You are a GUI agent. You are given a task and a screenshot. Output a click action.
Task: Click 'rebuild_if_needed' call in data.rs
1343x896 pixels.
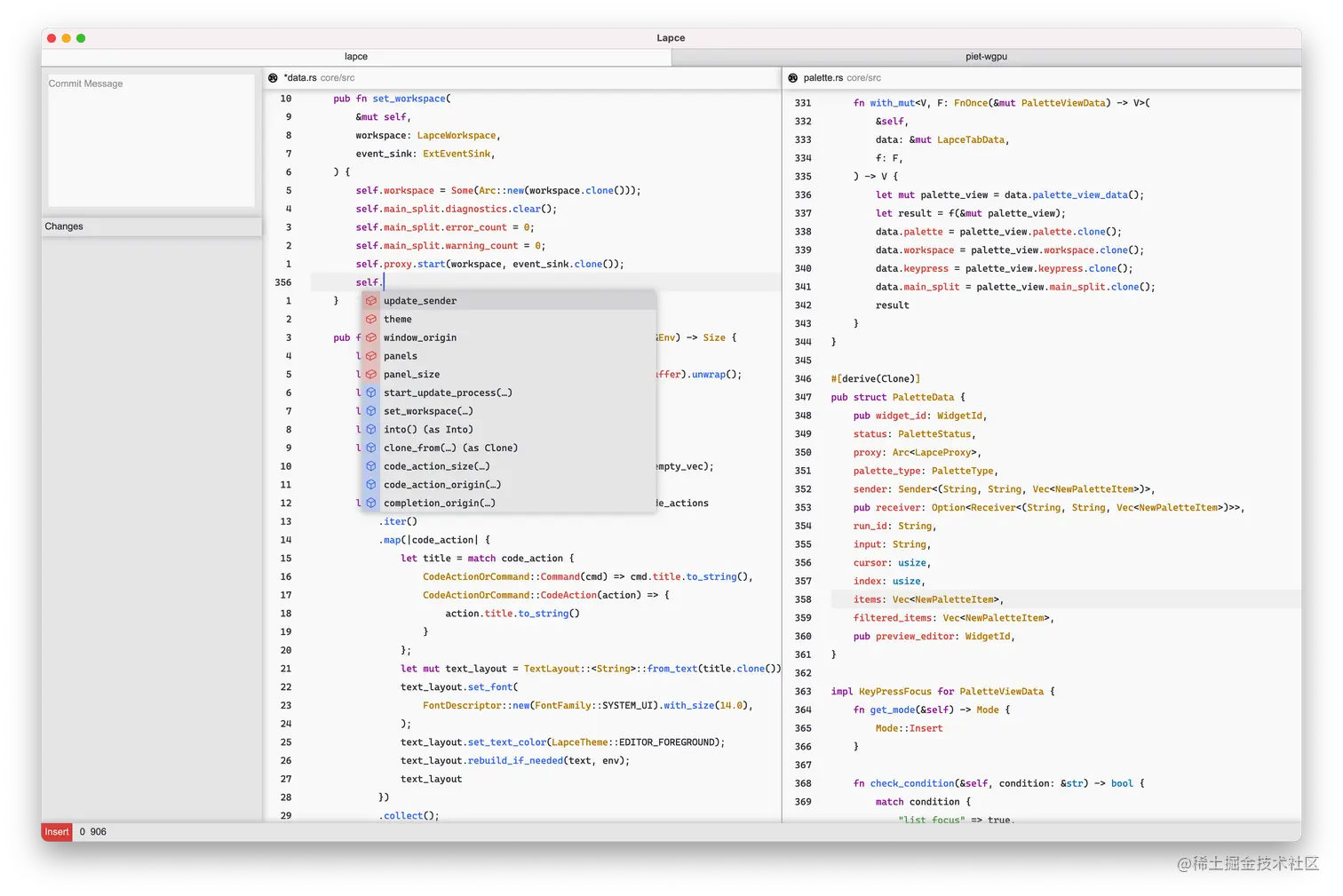515,761
